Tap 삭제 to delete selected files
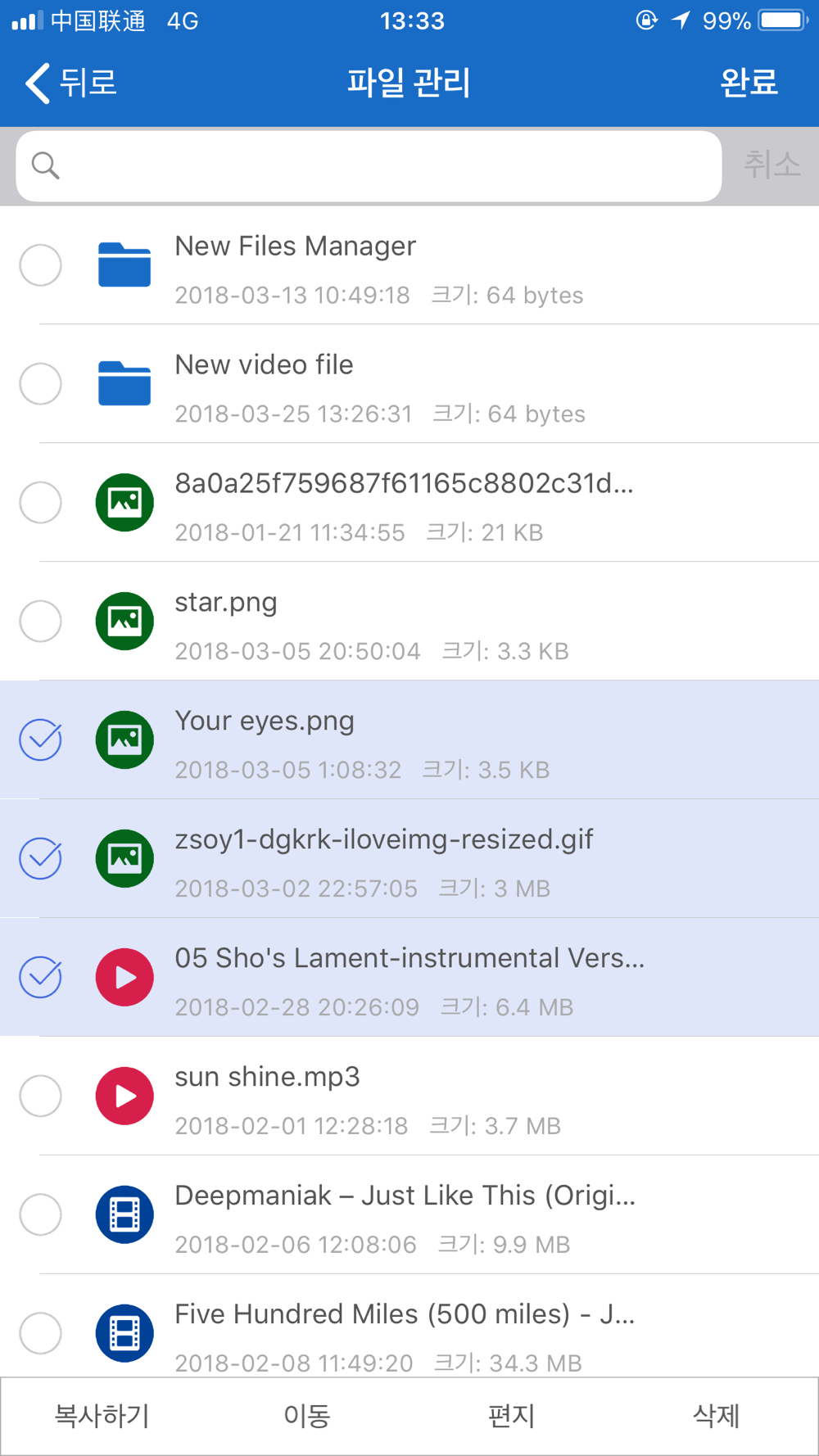Viewport: 819px width, 1456px height. coord(717,1415)
